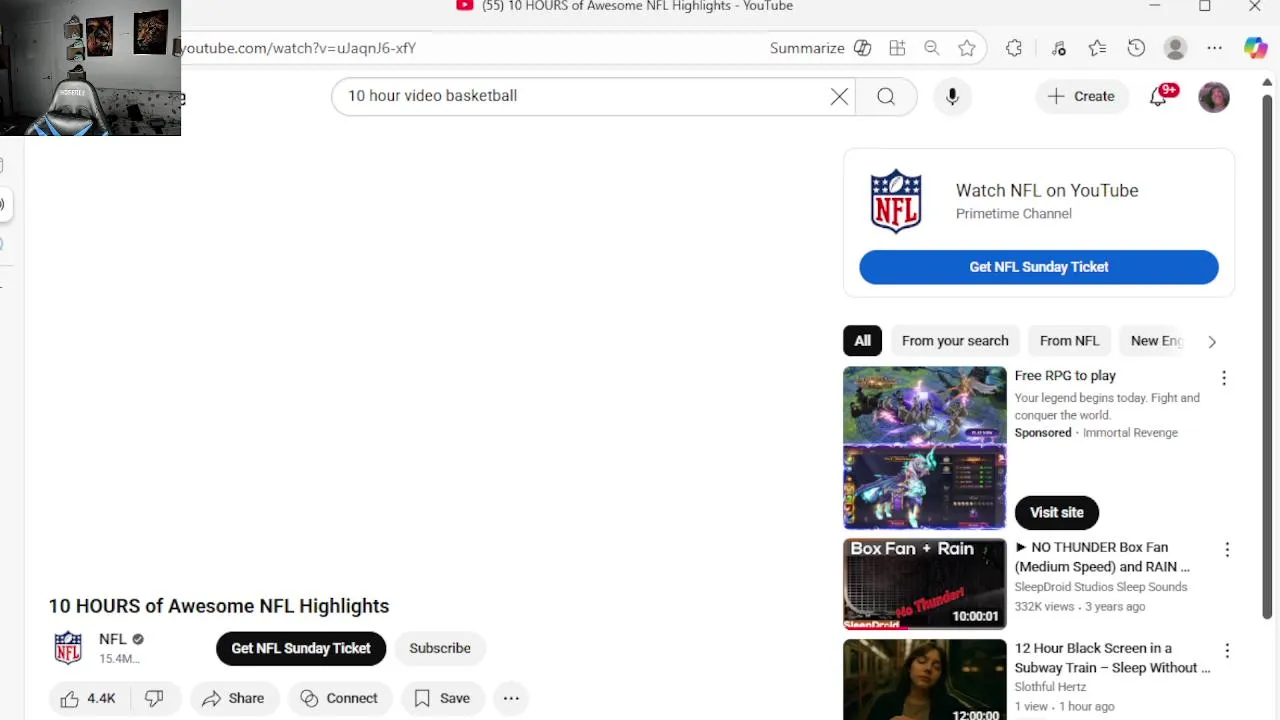Open Copilot icon in browser toolbar
This screenshot has height=720, width=1280.
[x=1255, y=48]
